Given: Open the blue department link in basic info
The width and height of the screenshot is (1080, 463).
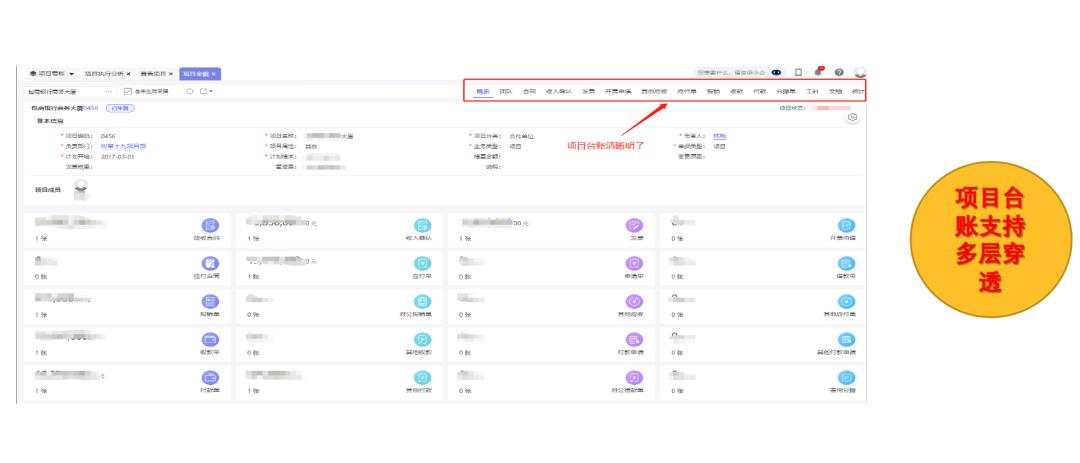Looking at the screenshot, I should click(123, 146).
